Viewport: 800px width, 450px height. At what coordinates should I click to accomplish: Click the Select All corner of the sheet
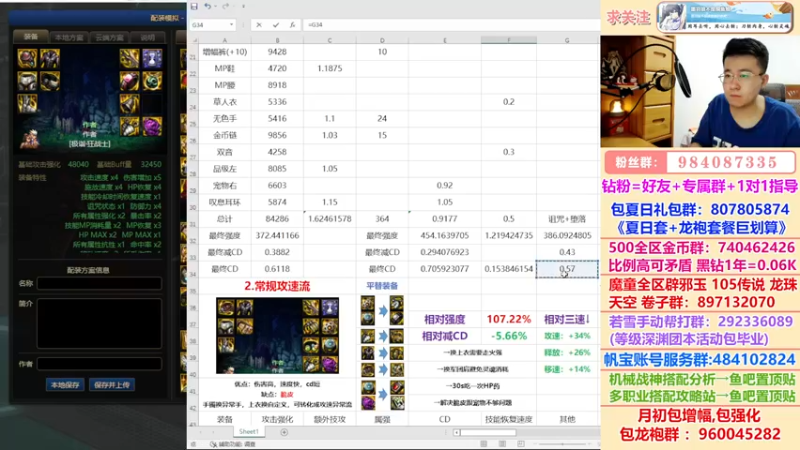pyautogui.click(x=194, y=40)
